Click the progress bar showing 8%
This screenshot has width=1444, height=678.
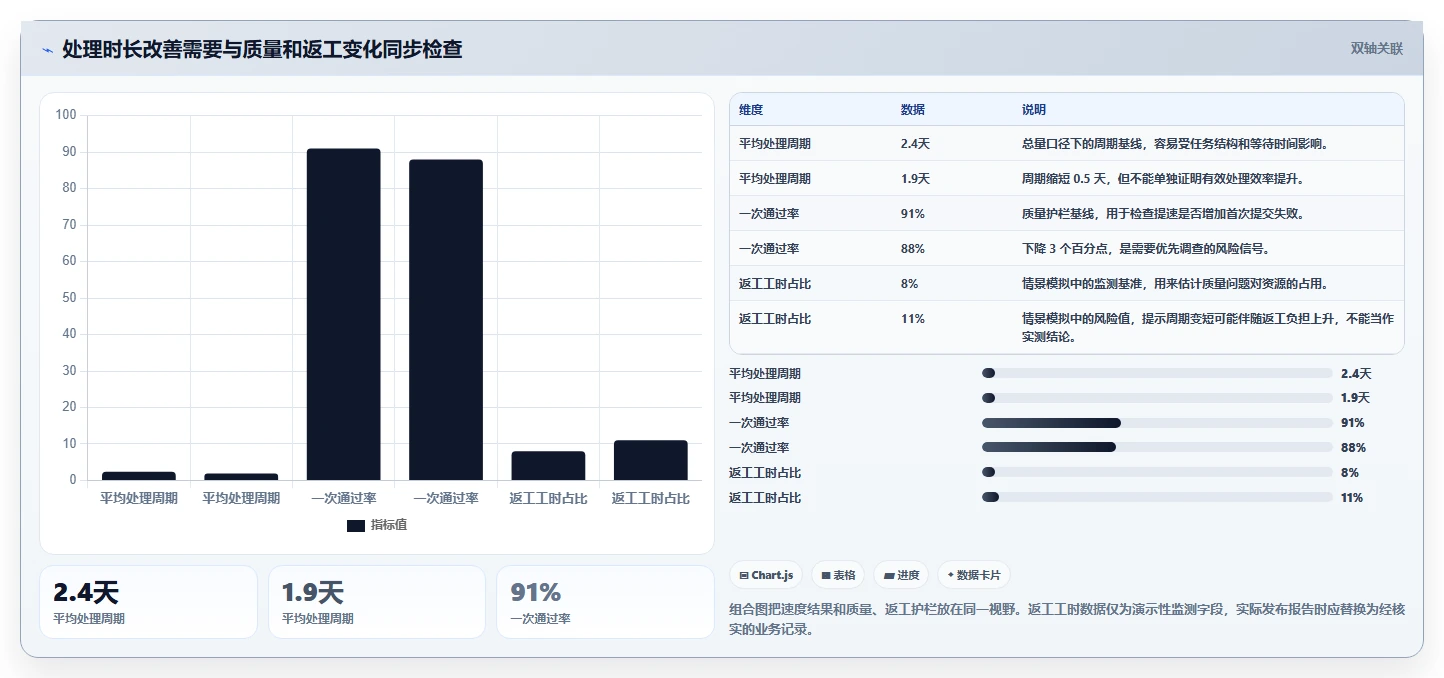coord(1157,472)
